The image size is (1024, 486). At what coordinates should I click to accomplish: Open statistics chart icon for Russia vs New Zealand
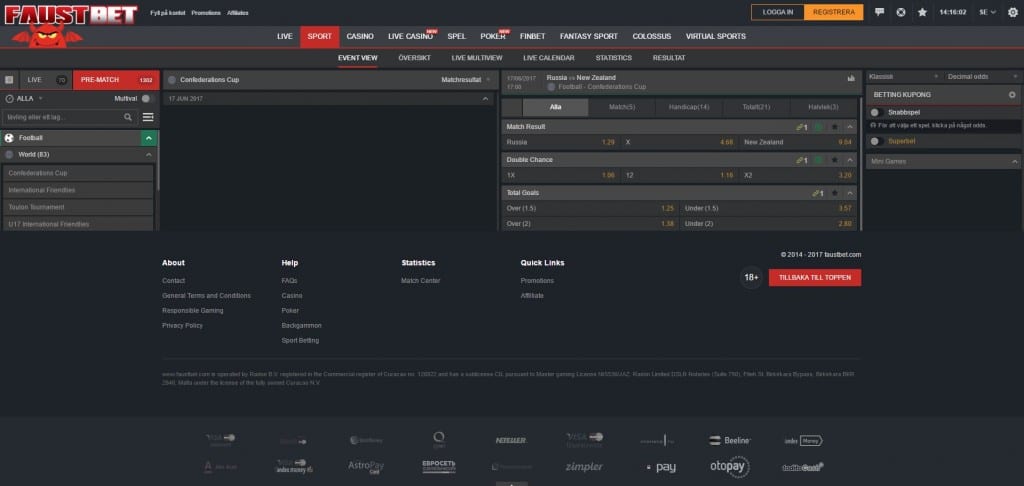(x=851, y=78)
